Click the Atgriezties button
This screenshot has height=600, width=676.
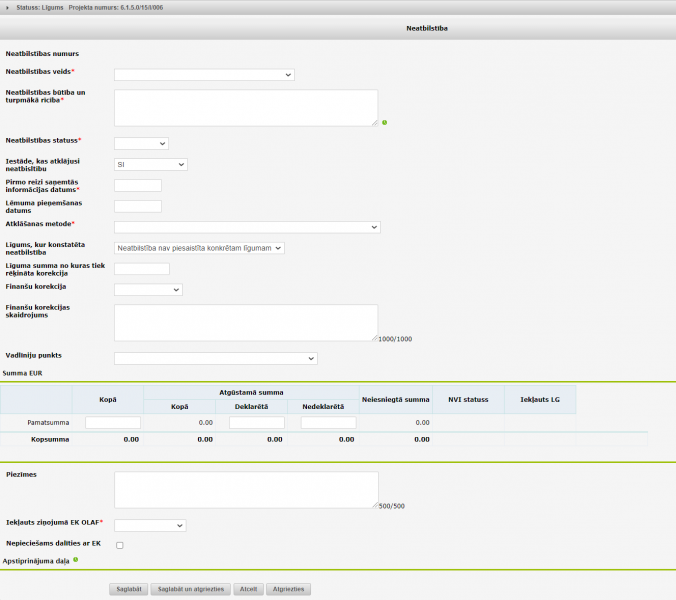(290, 589)
